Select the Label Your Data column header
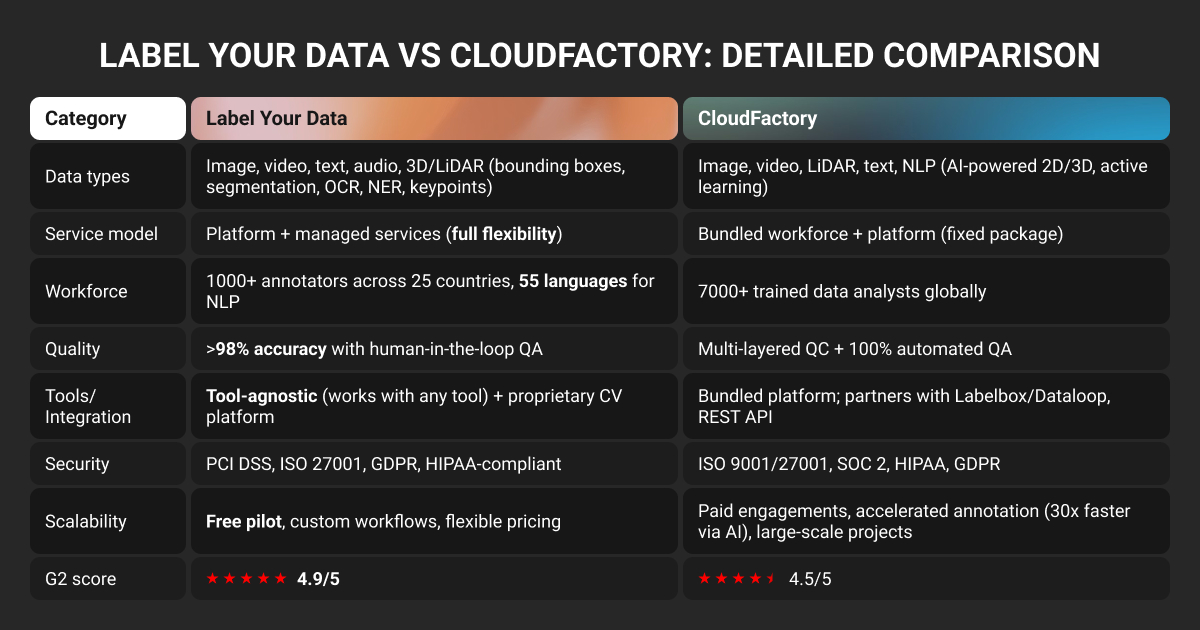The image size is (1200, 630). click(277, 118)
